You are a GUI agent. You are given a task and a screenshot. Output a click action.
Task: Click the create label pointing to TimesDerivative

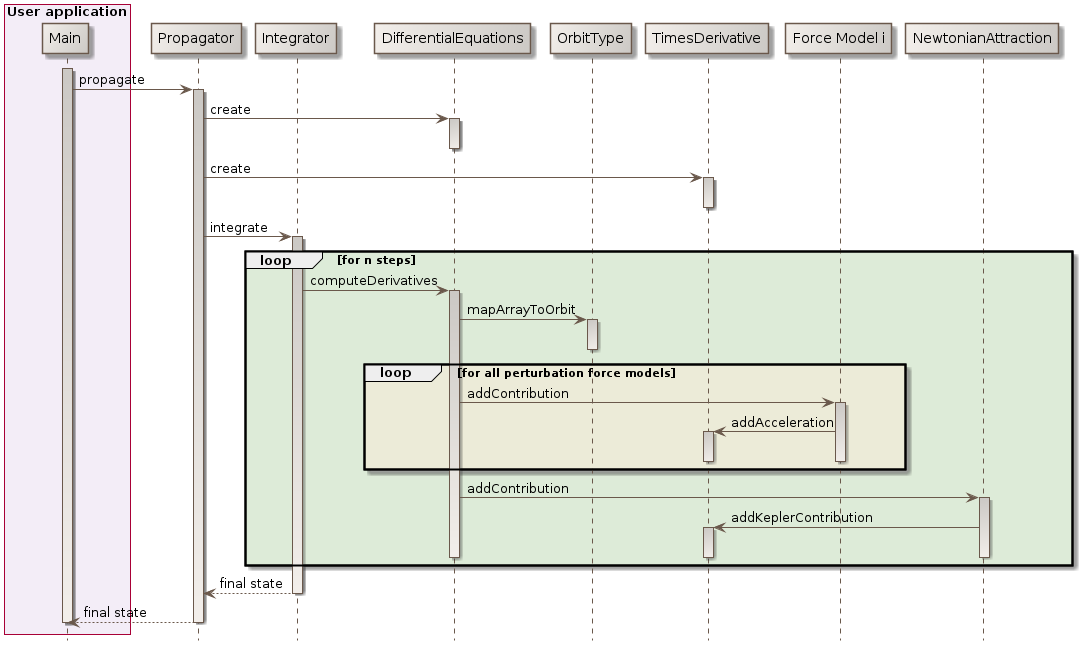tap(230, 168)
